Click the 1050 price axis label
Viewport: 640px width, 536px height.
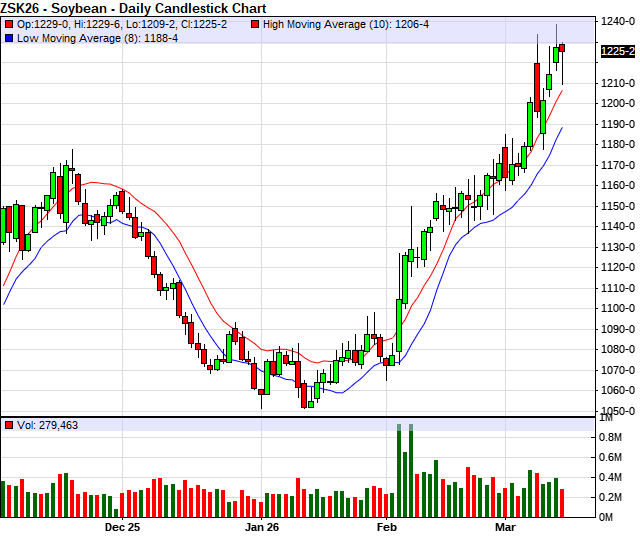614,412
